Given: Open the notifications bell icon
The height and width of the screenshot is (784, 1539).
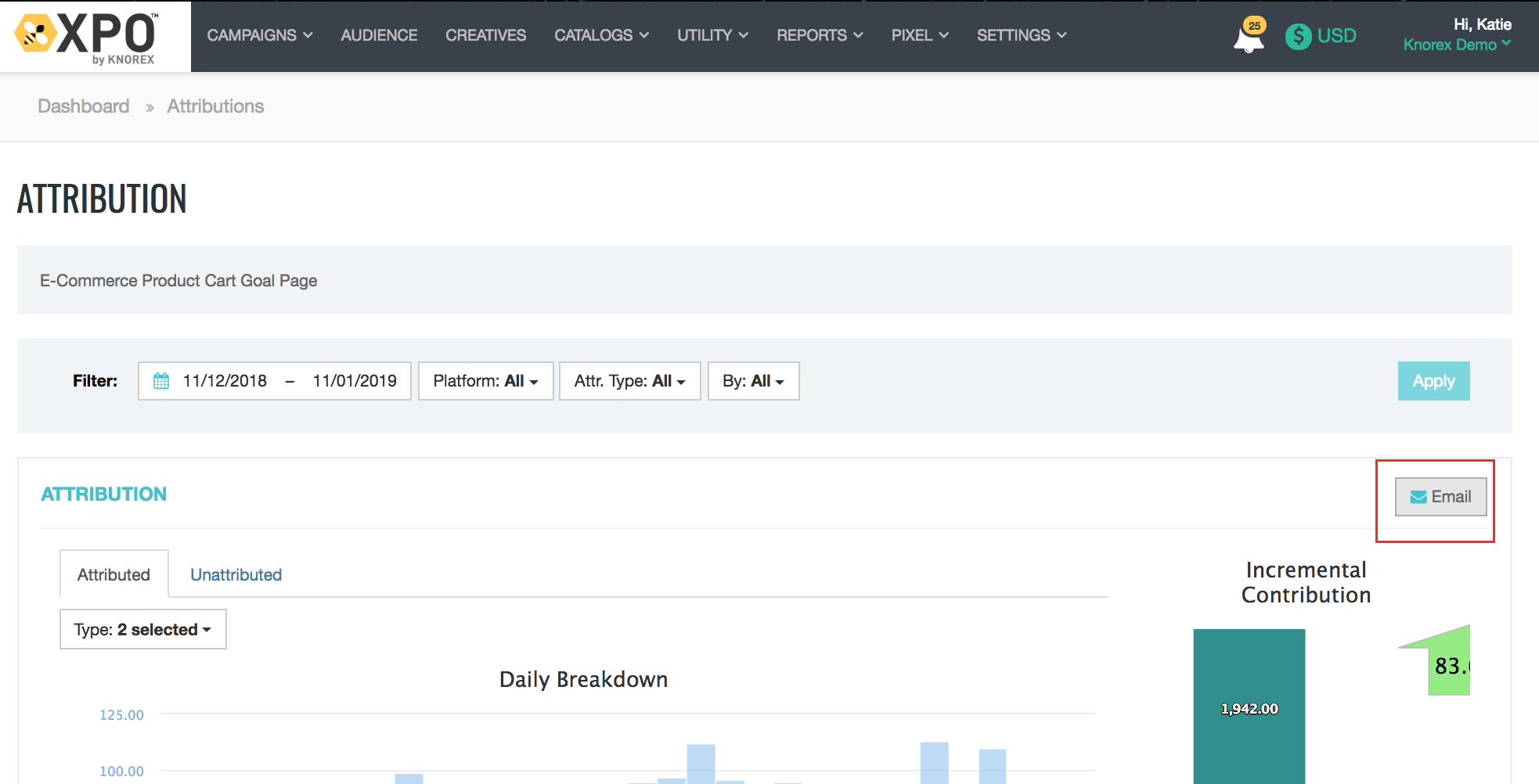Looking at the screenshot, I should tap(1249, 38).
